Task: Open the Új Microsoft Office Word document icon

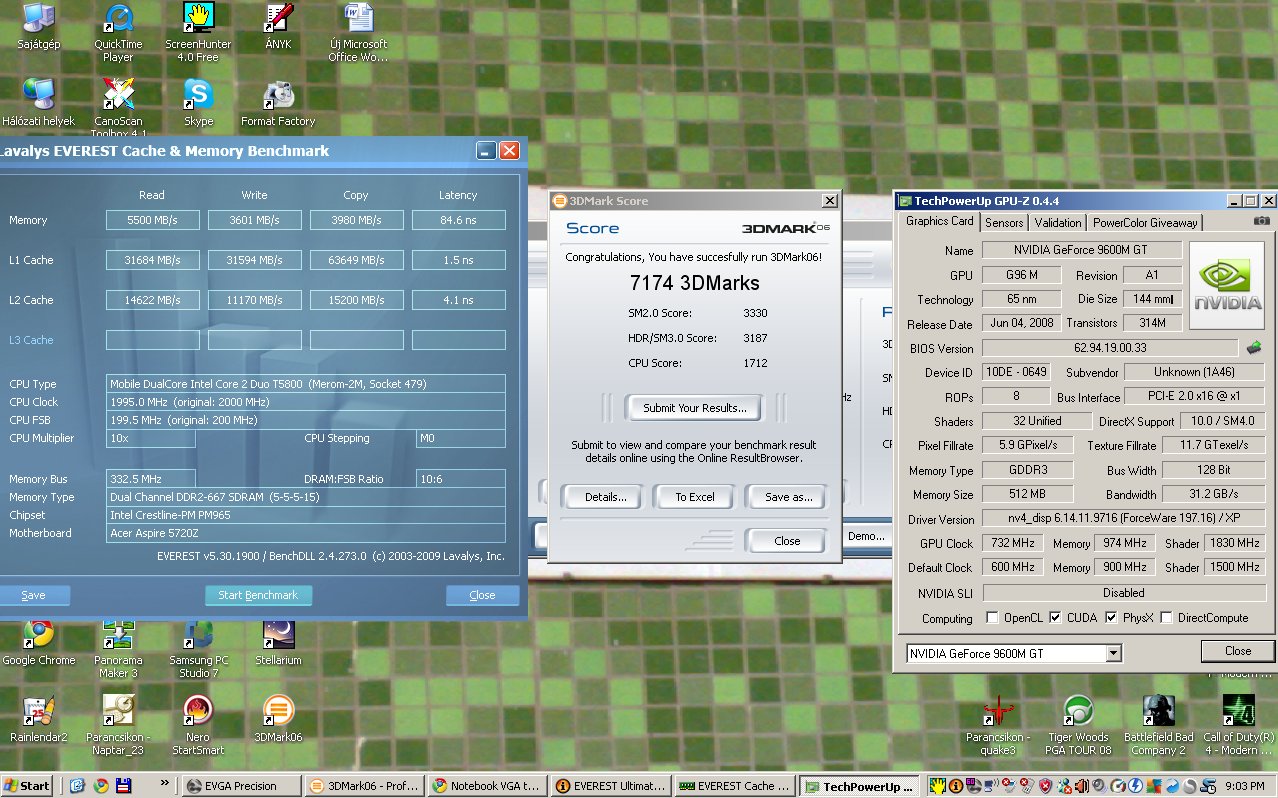Action: (x=358, y=31)
